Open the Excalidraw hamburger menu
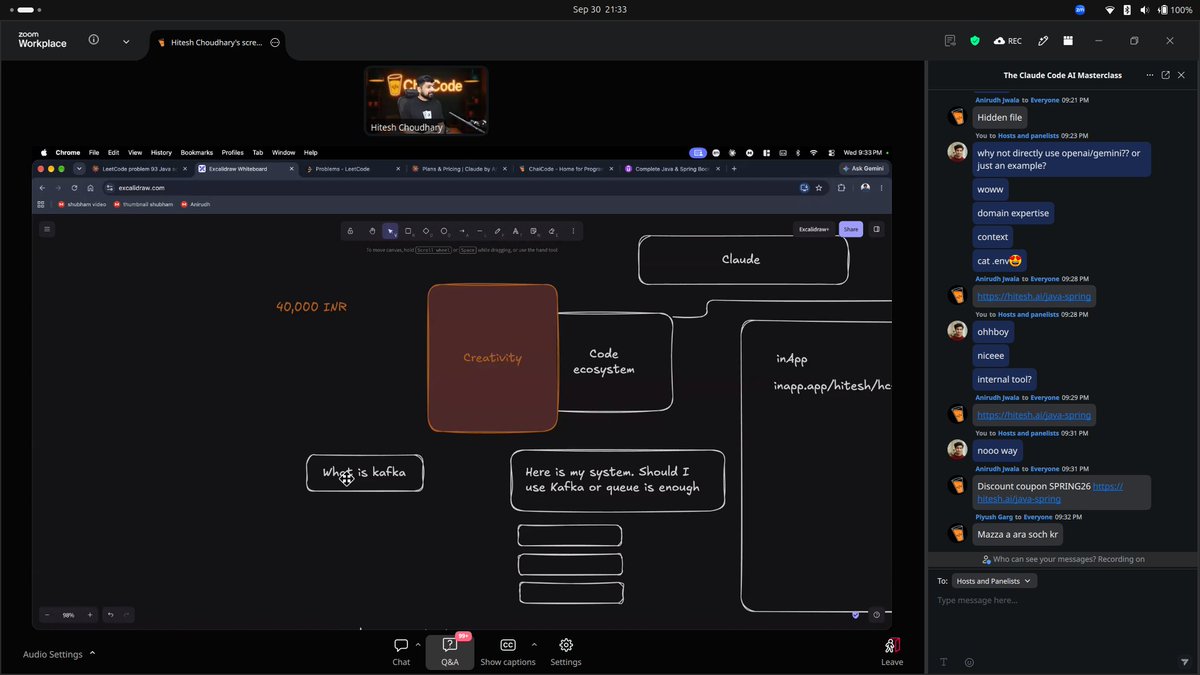 coord(47,229)
